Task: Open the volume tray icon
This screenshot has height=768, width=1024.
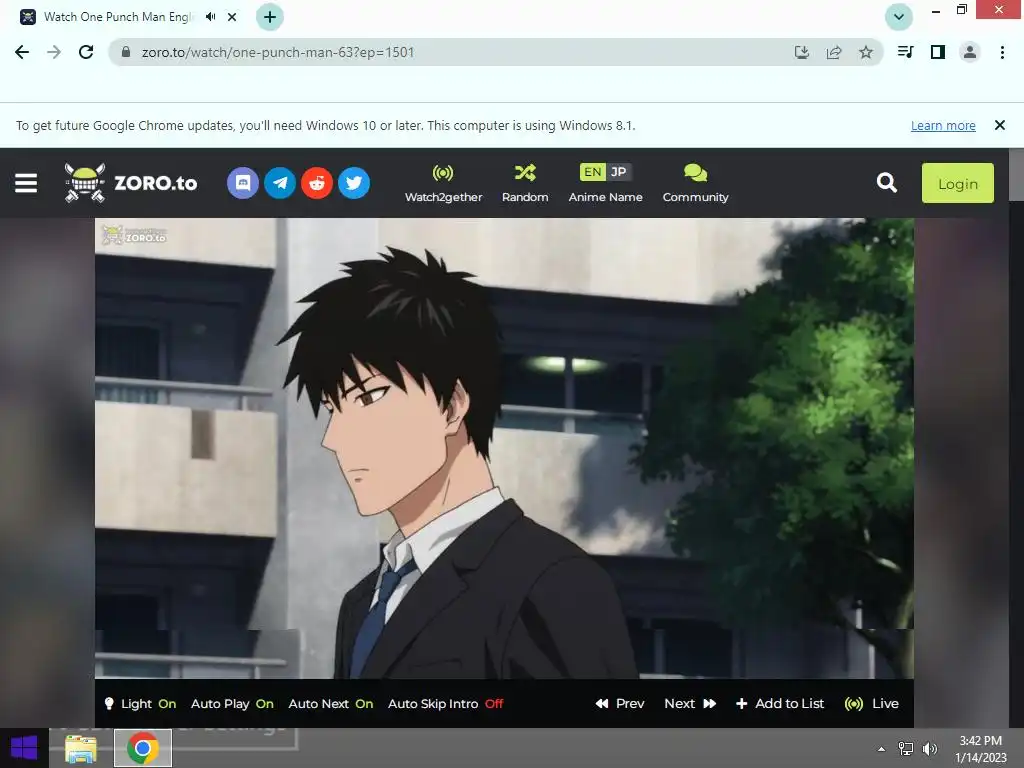Action: tap(930, 749)
